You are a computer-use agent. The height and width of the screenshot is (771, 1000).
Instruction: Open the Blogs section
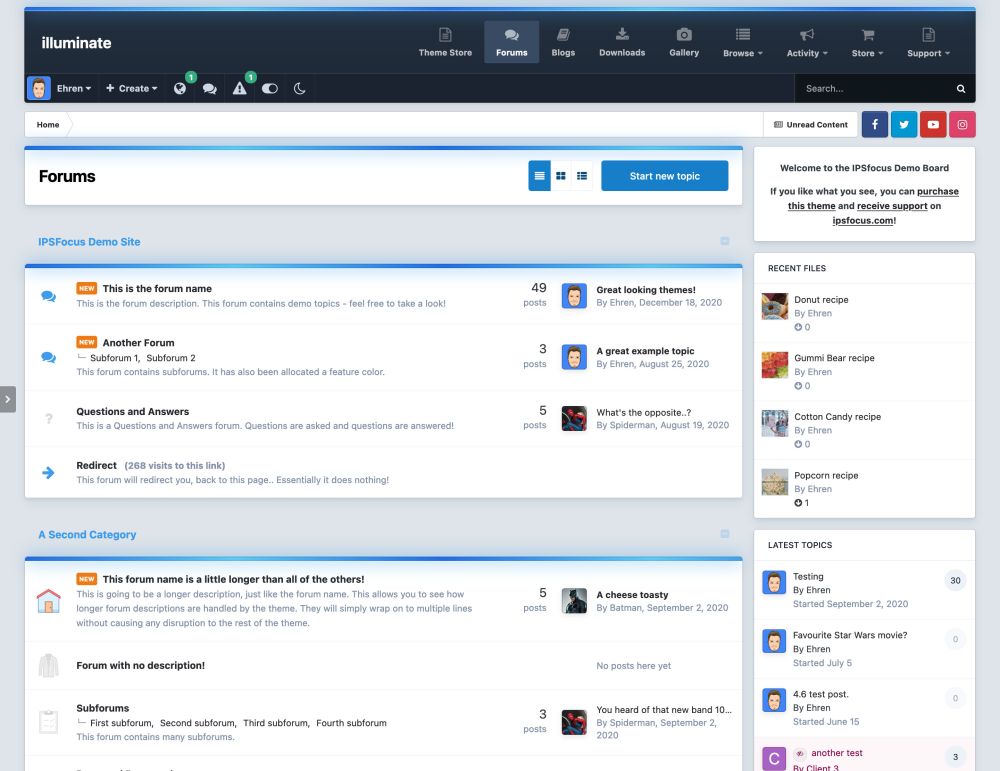pos(563,42)
